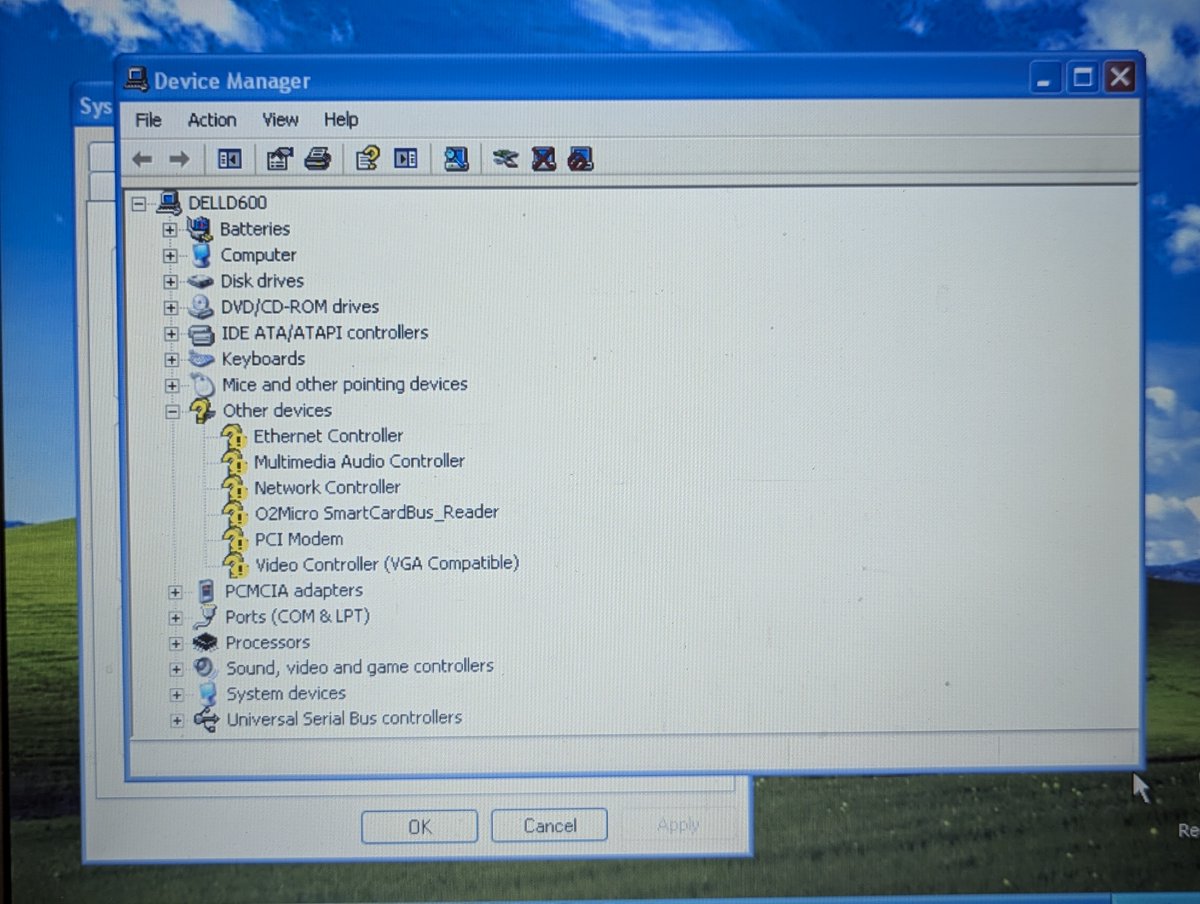Expand the PCMCIA adapters node
1200x904 pixels.
[x=175, y=591]
